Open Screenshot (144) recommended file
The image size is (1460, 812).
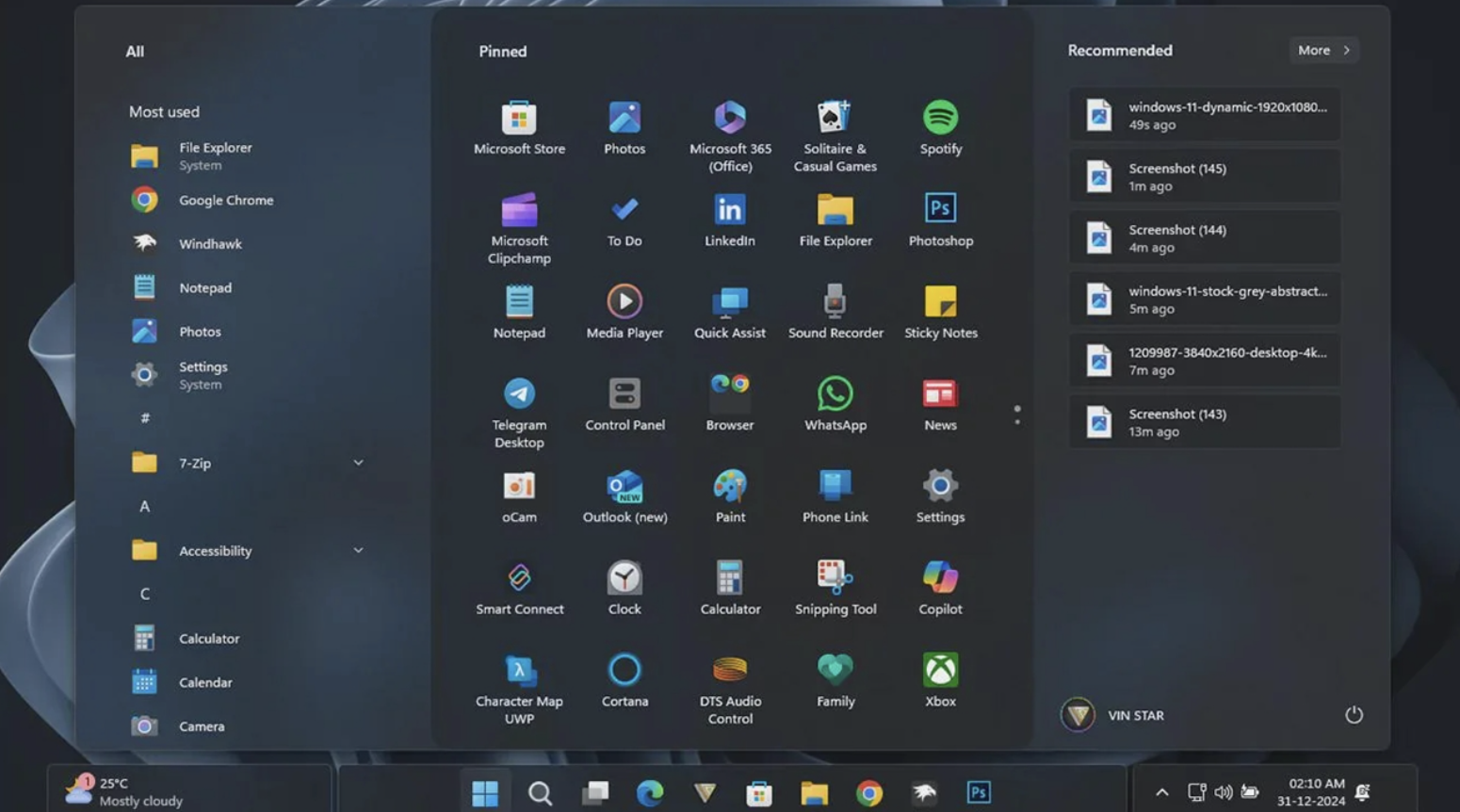point(1205,237)
